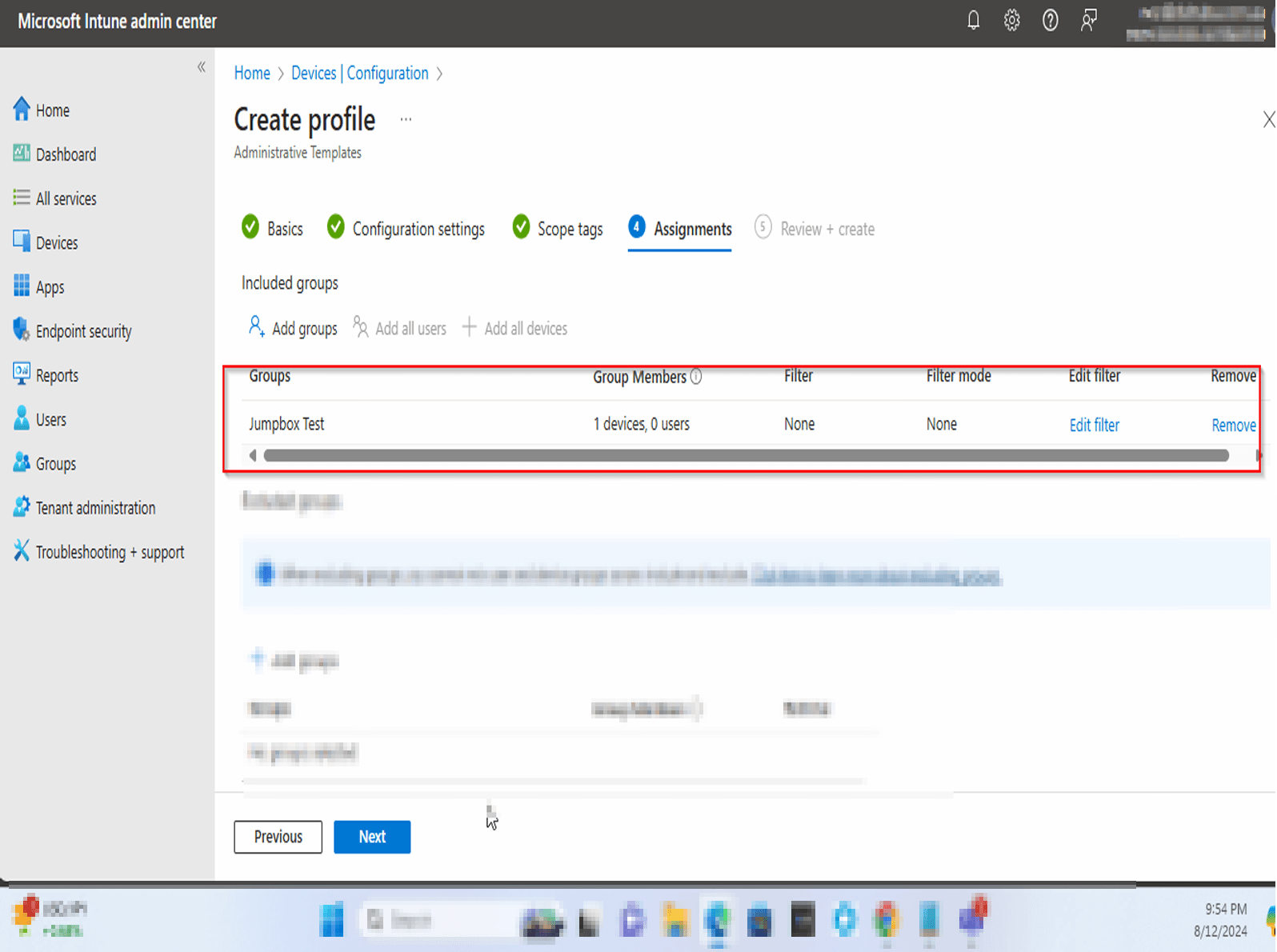Remove the Jumpbox Test group

click(x=1233, y=425)
